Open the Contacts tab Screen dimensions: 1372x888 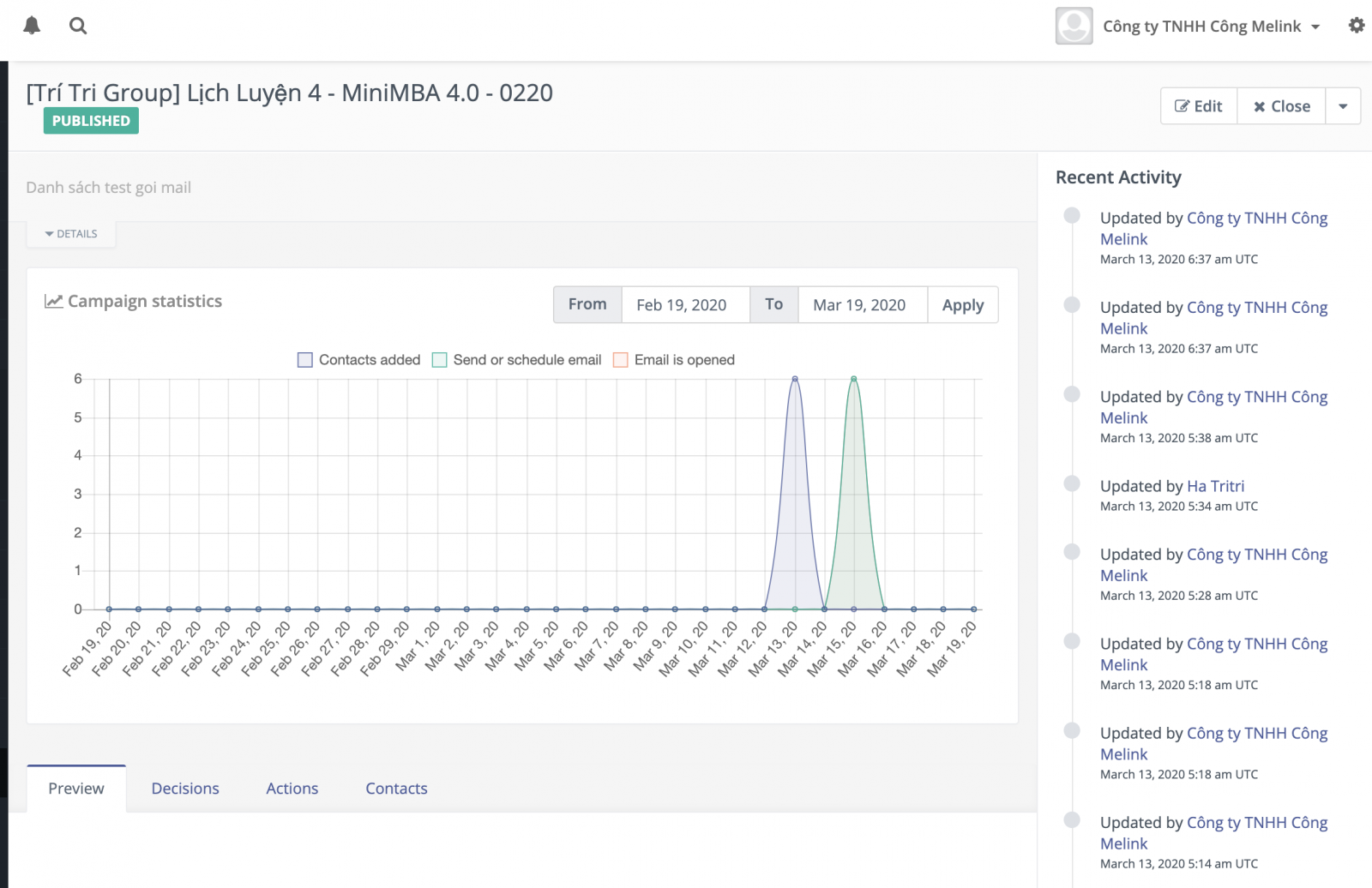[x=396, y=788]
